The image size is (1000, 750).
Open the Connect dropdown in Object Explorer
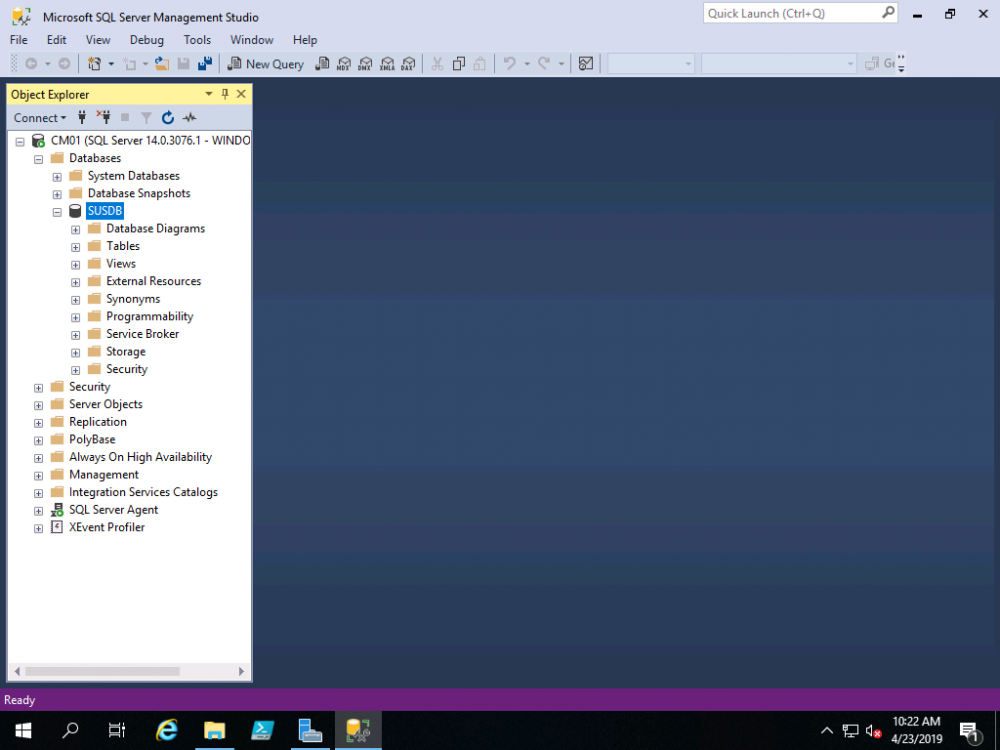pyautogui.click(x=40, y=117)
